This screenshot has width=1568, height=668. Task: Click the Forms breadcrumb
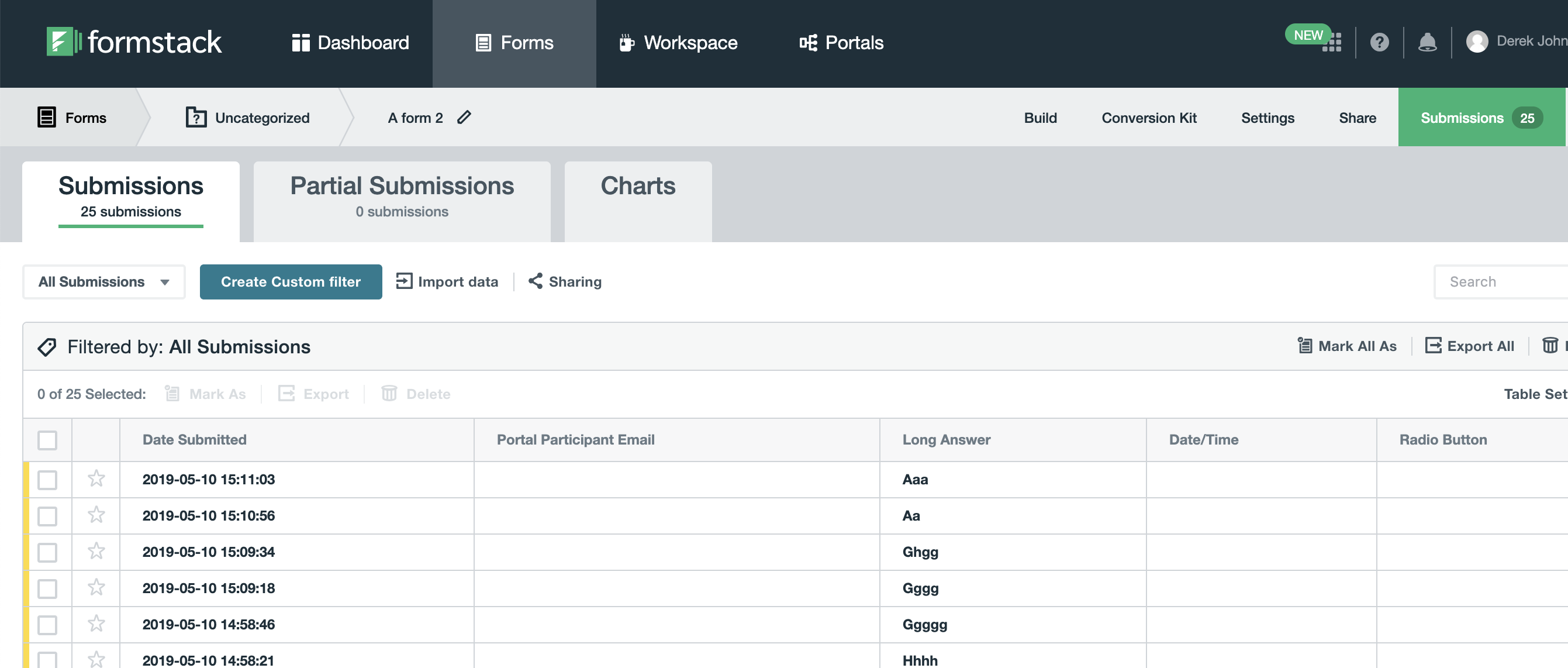click(72, 117)
